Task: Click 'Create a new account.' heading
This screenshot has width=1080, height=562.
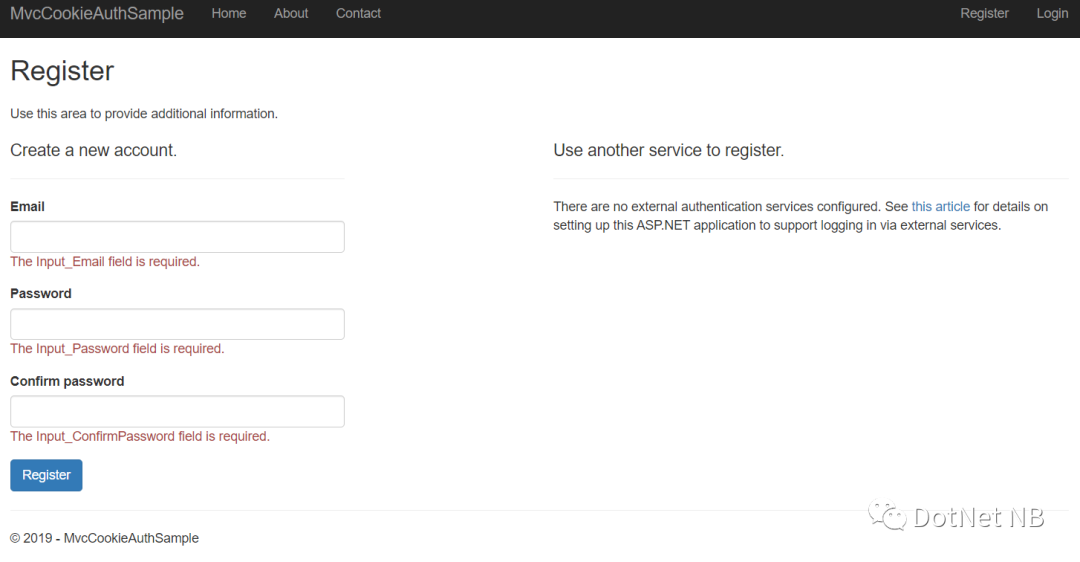Action: 94,150
